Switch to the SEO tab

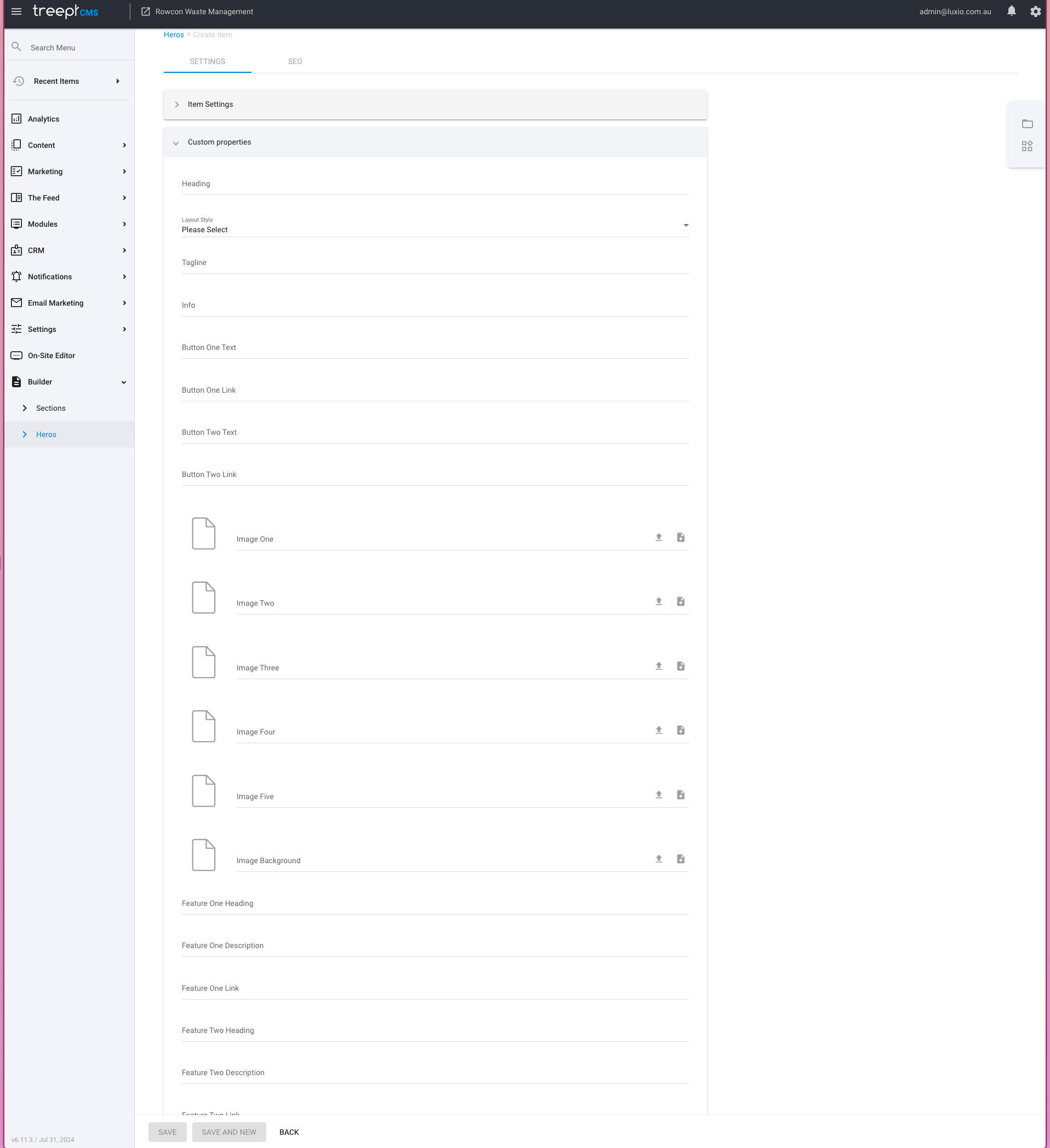coord(295,61)
